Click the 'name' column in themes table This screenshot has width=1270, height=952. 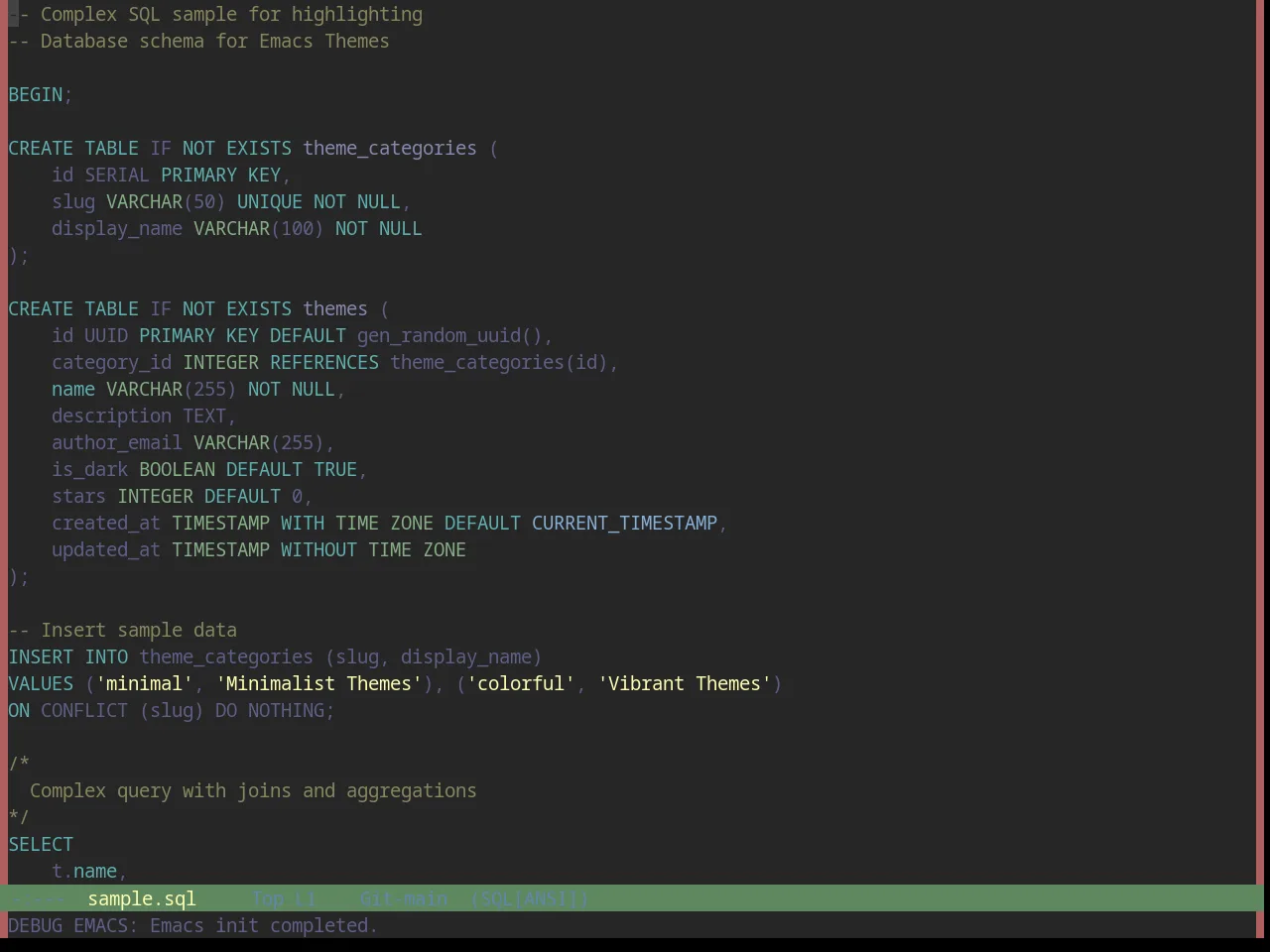point(73,390)
